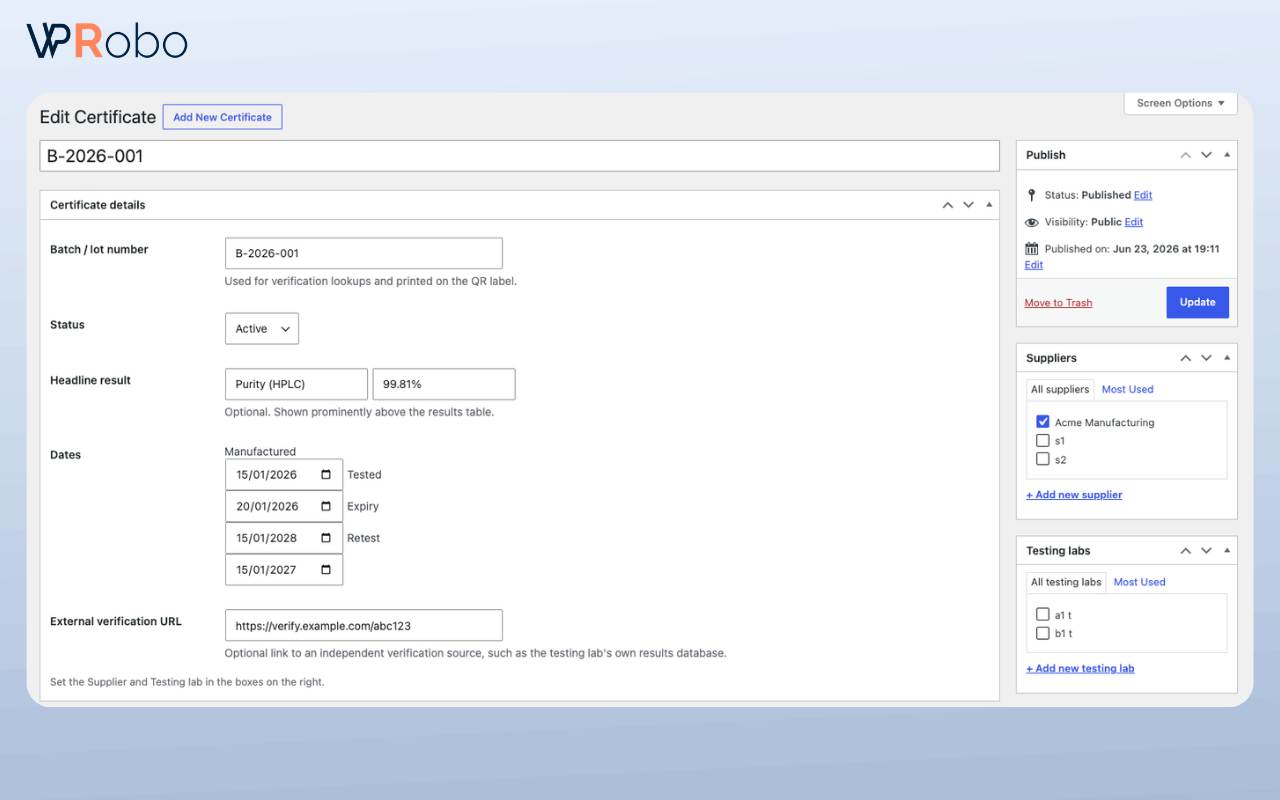Viewport: 1280px width, 800px height.
Task: Open calendar picker for Expiry date 15/01/2028
Action: pos(326,538)
